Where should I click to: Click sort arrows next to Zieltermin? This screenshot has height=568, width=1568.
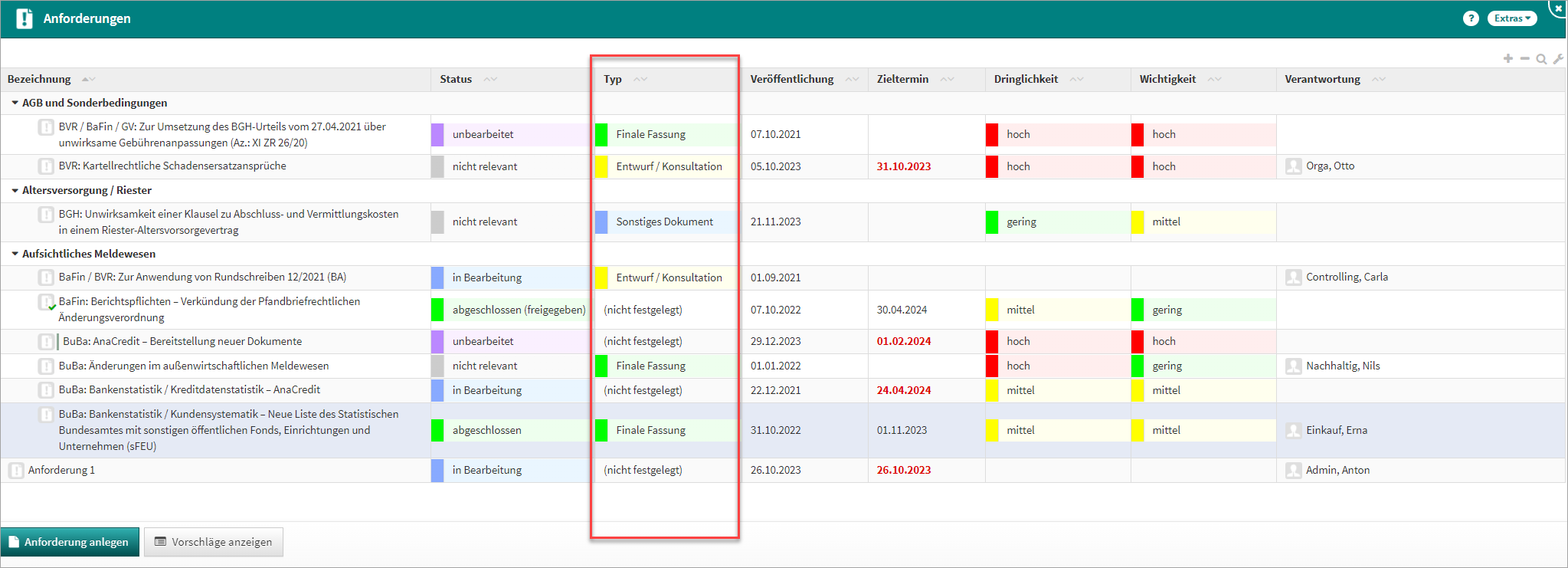(x=948, y=80)
